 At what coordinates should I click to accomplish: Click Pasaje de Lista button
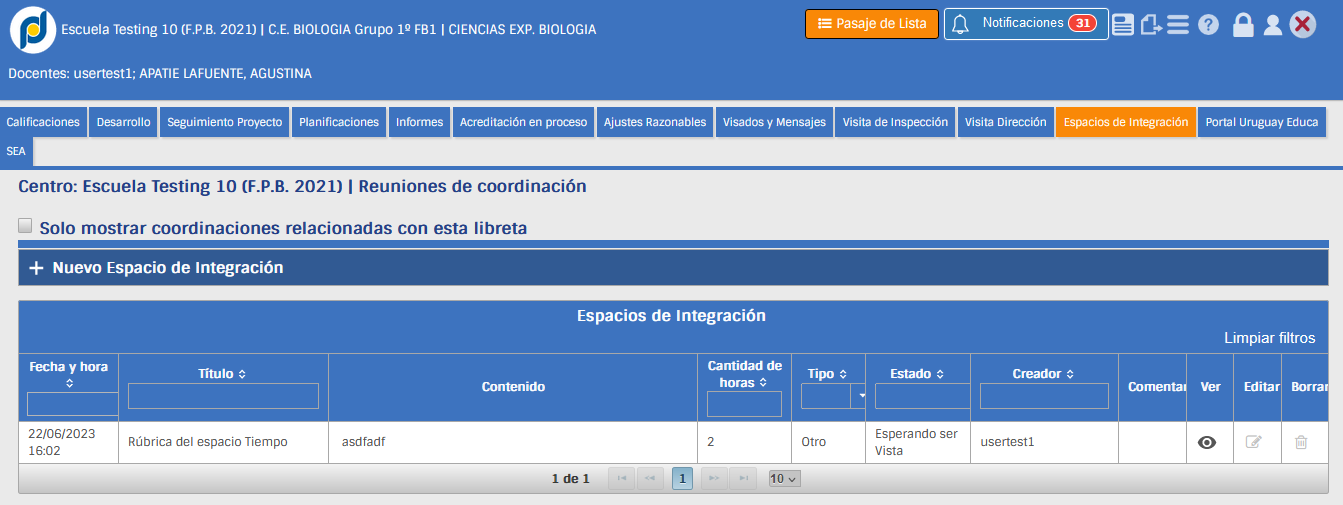tap(871, 24)
